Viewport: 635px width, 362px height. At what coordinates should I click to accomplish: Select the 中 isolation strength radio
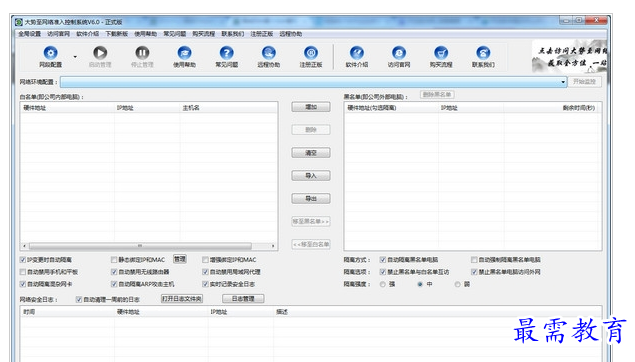click(x=420, y=284)
